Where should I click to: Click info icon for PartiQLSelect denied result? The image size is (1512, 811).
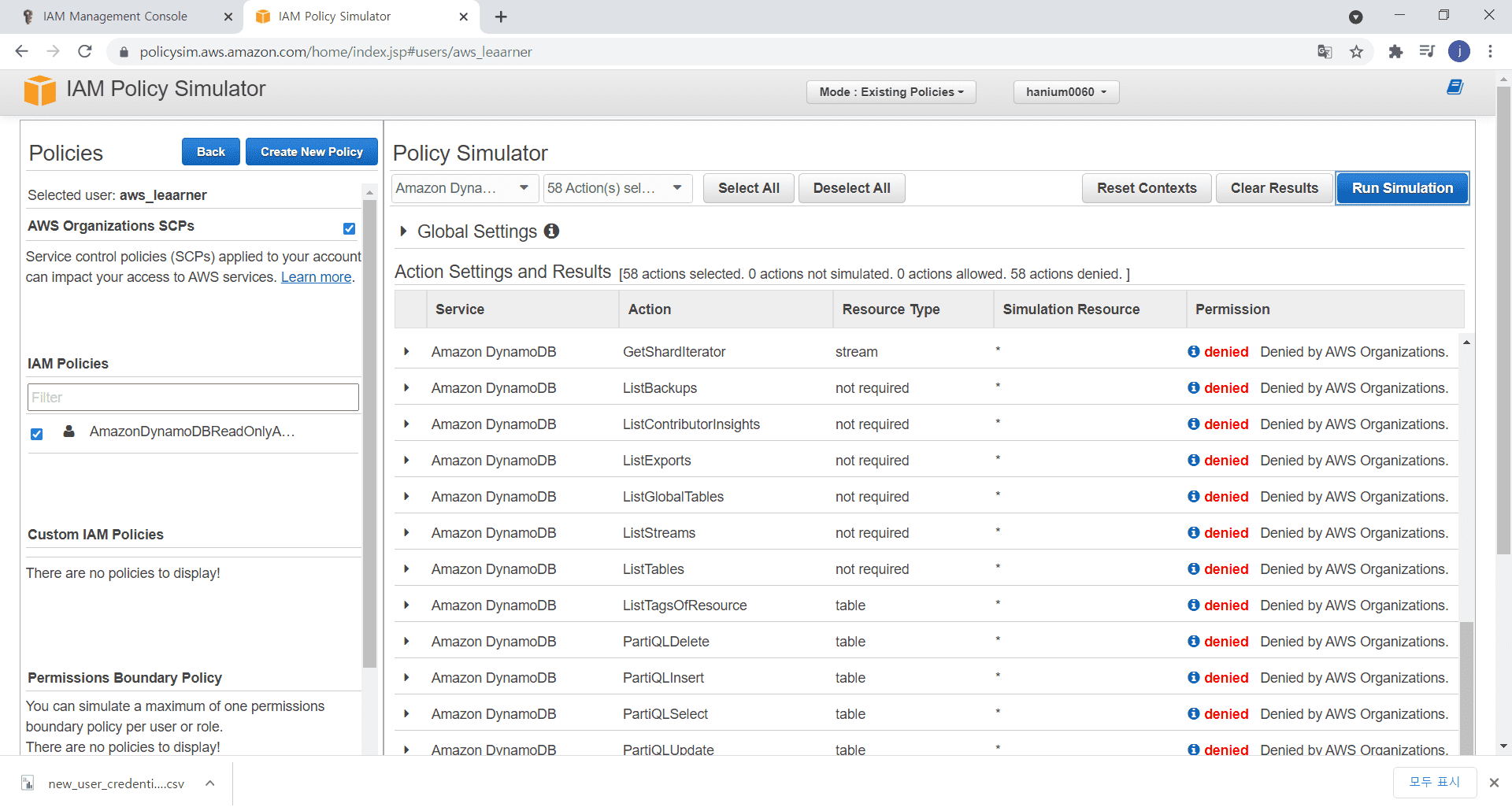(1194, 713)
